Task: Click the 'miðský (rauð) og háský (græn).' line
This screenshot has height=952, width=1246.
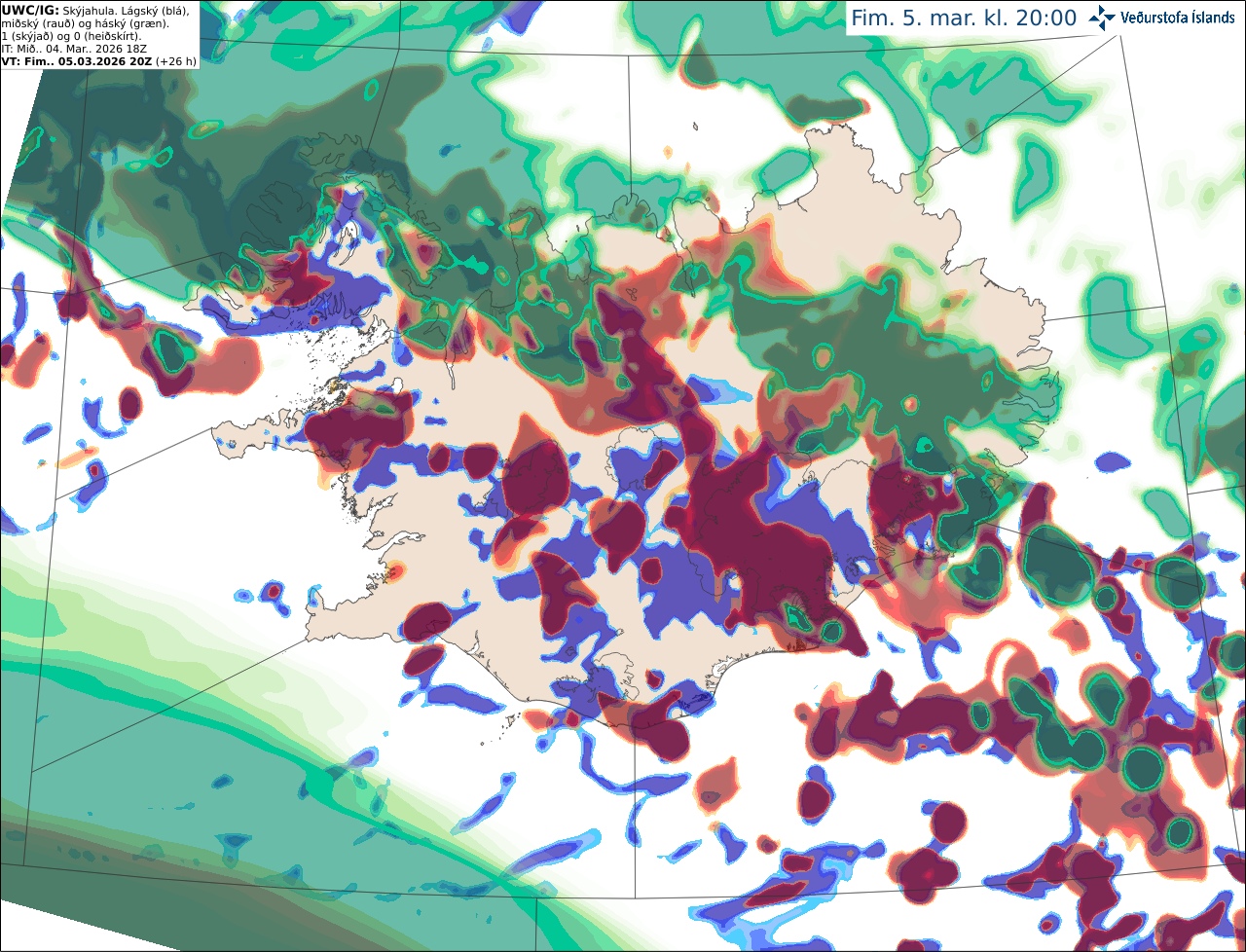Action: pos(85,23)
